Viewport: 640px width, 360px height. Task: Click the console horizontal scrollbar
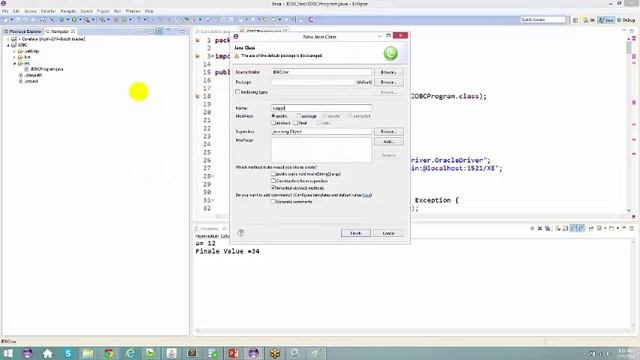pos(412,331)
